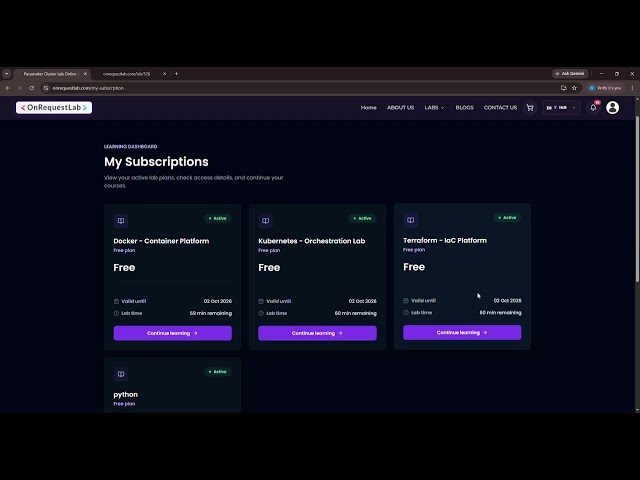Click the Ask Gemini button
The height and width of the screenshot is (480, 640).
coord(570,73)
